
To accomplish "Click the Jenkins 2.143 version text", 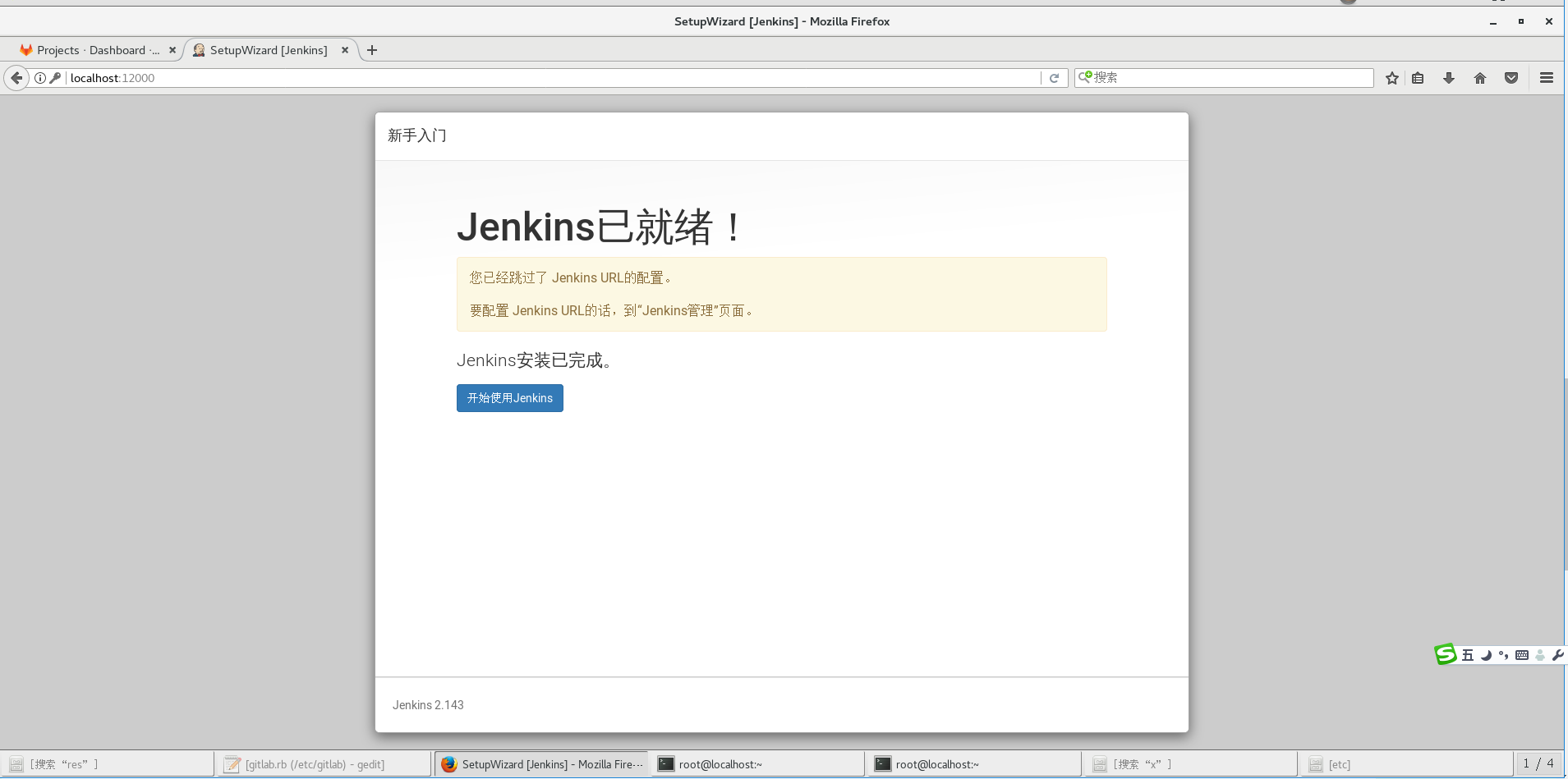I will pos(428,705).
